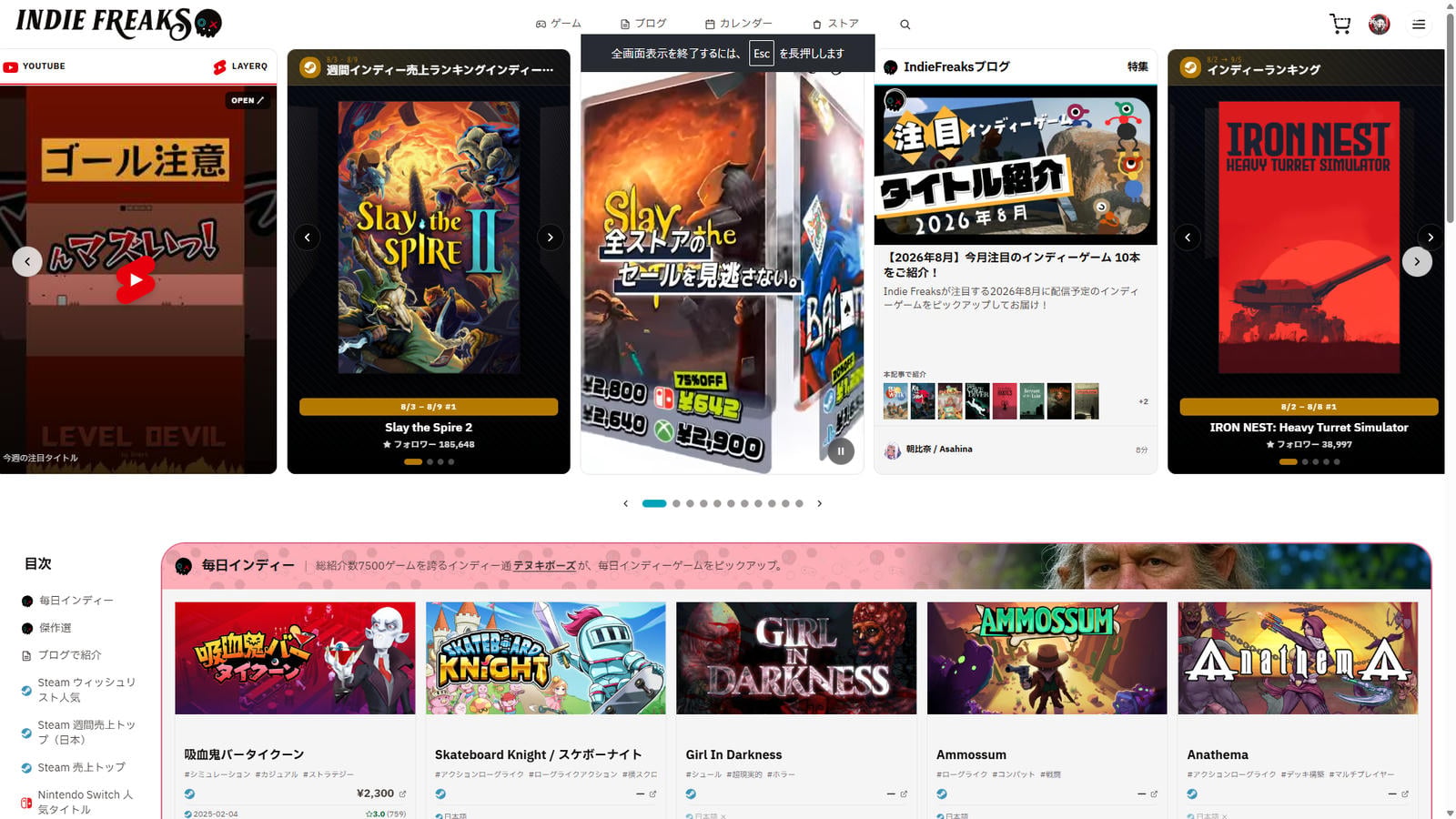Click the フォロワー 185,648 text
This screenshot has width=1456, height=819.
(429, 445)
